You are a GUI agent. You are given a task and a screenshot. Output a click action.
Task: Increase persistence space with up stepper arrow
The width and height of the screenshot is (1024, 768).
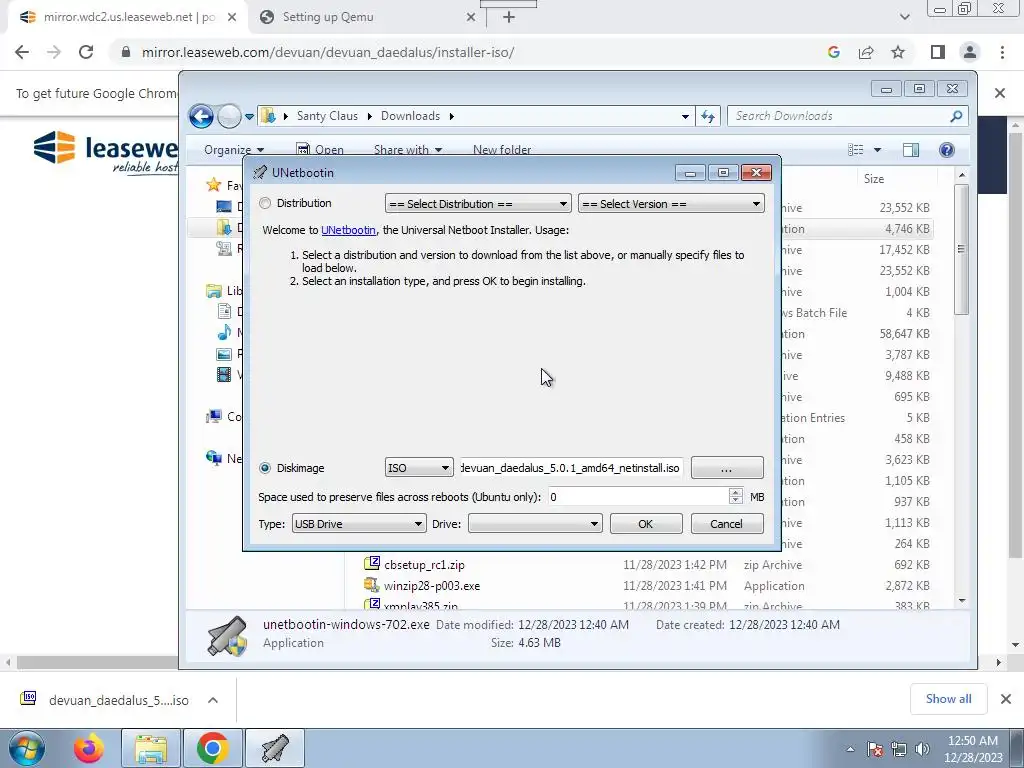tap(736, 492)
